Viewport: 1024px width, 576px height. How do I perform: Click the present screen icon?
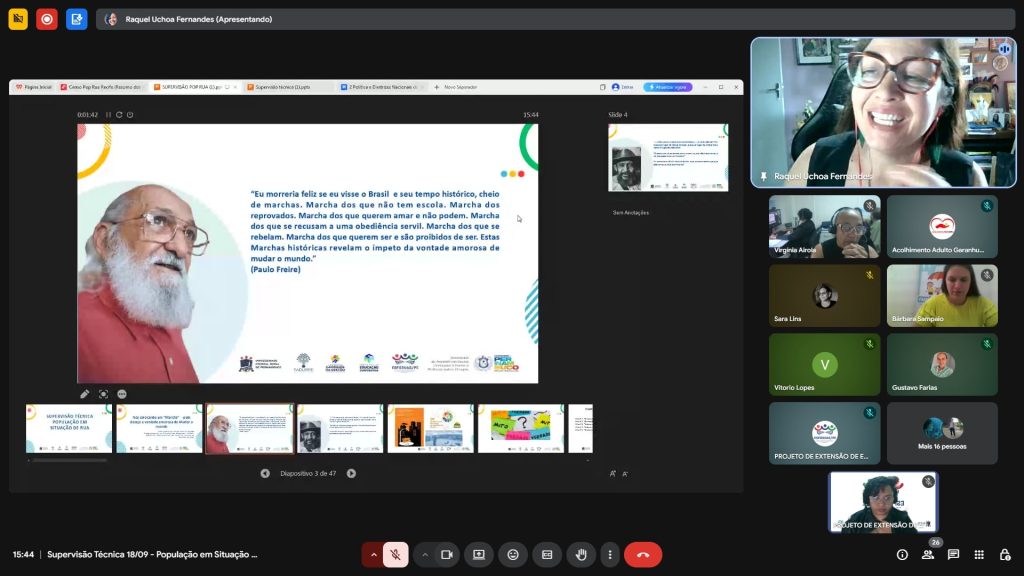[x=479, y=554]
